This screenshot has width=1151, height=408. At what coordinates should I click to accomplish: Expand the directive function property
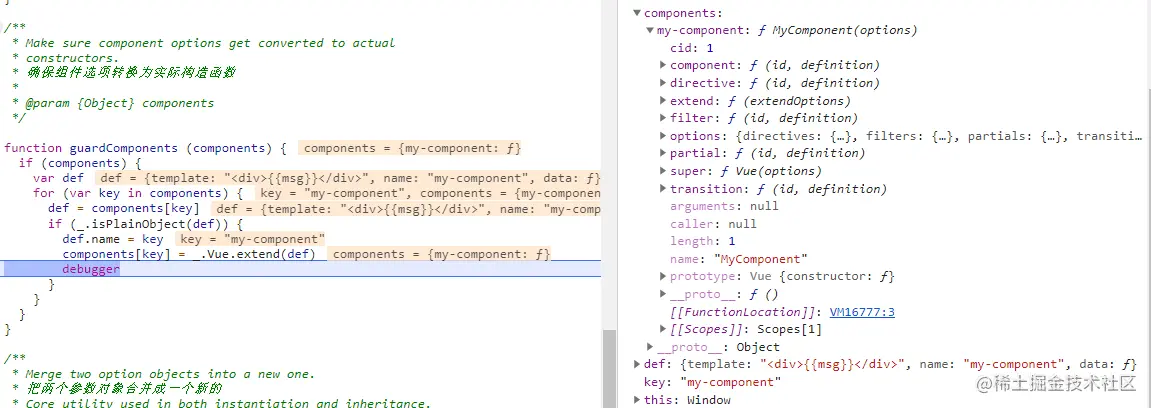click(x=664, y=83)
